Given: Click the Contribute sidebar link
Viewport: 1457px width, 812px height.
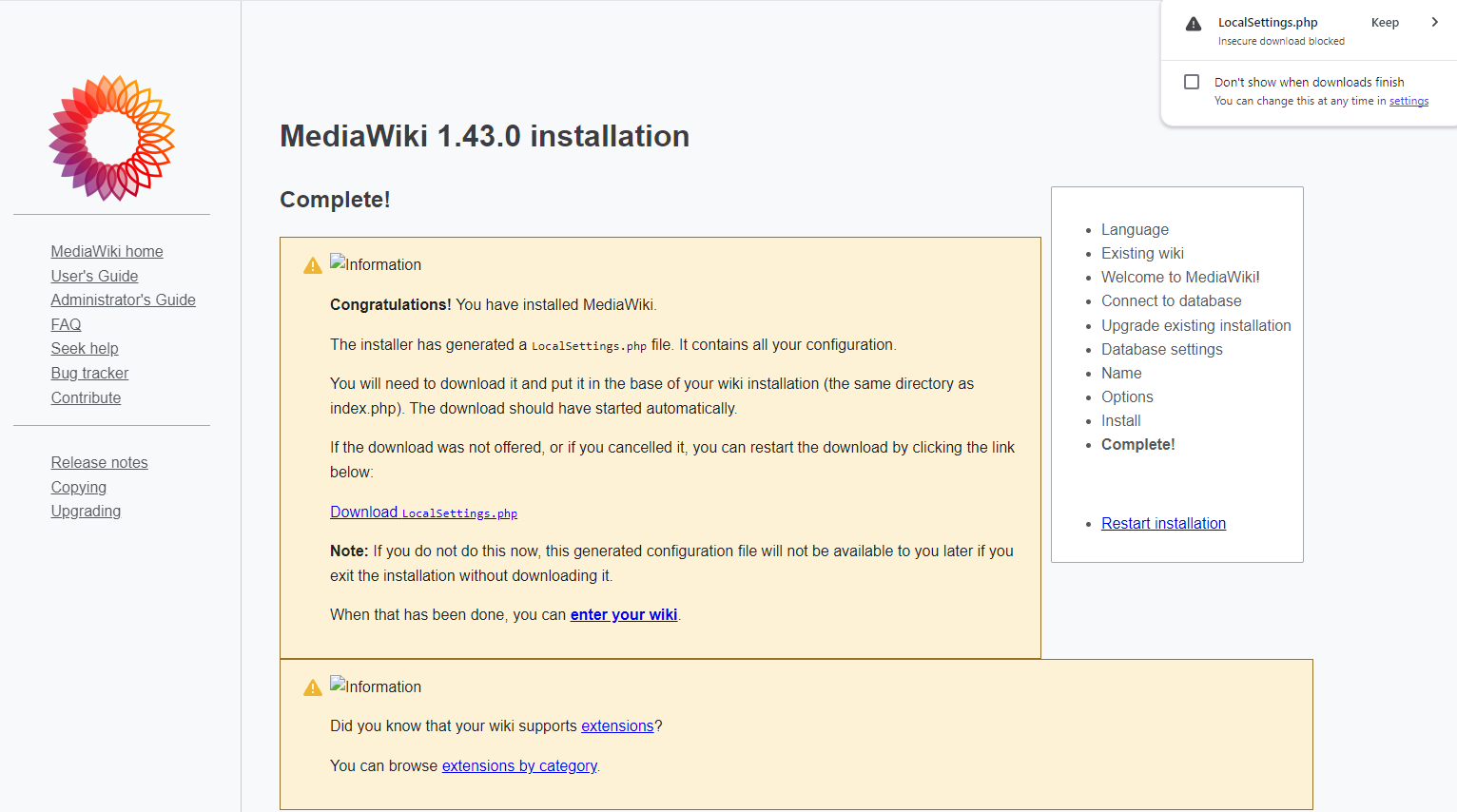Looking at the screenshot, I should [x=86, y=397].
